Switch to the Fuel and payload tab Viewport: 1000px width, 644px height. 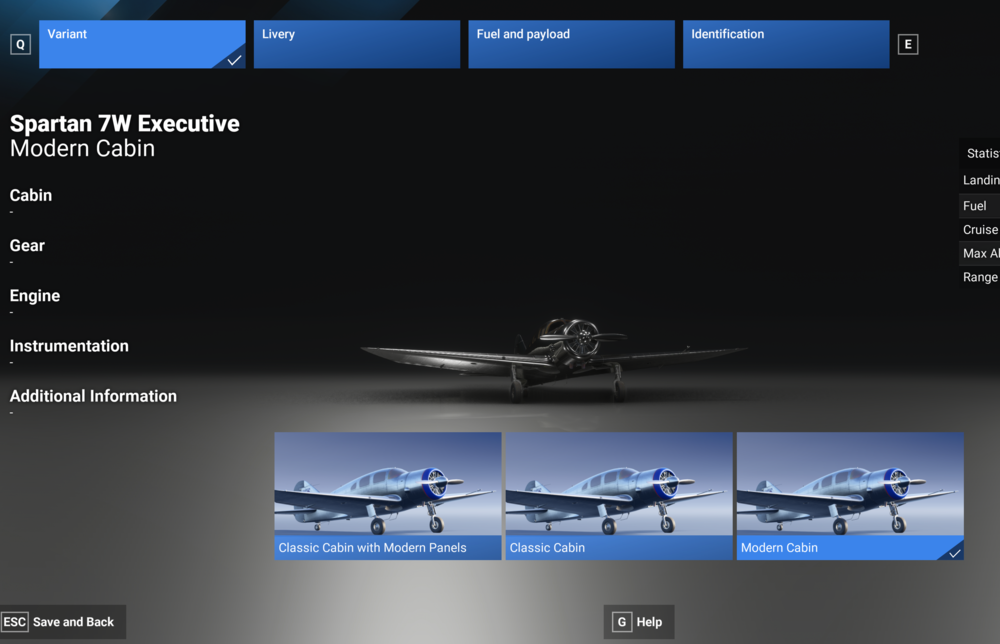coord(573,44)
